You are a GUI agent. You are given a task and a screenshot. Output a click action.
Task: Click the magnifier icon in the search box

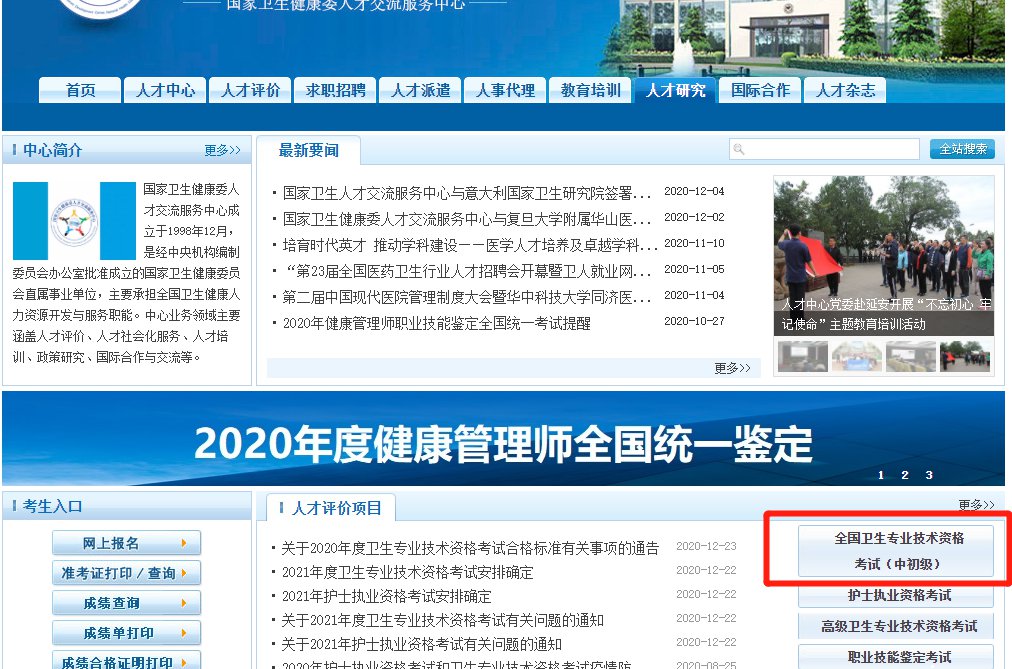coord(739,150)
